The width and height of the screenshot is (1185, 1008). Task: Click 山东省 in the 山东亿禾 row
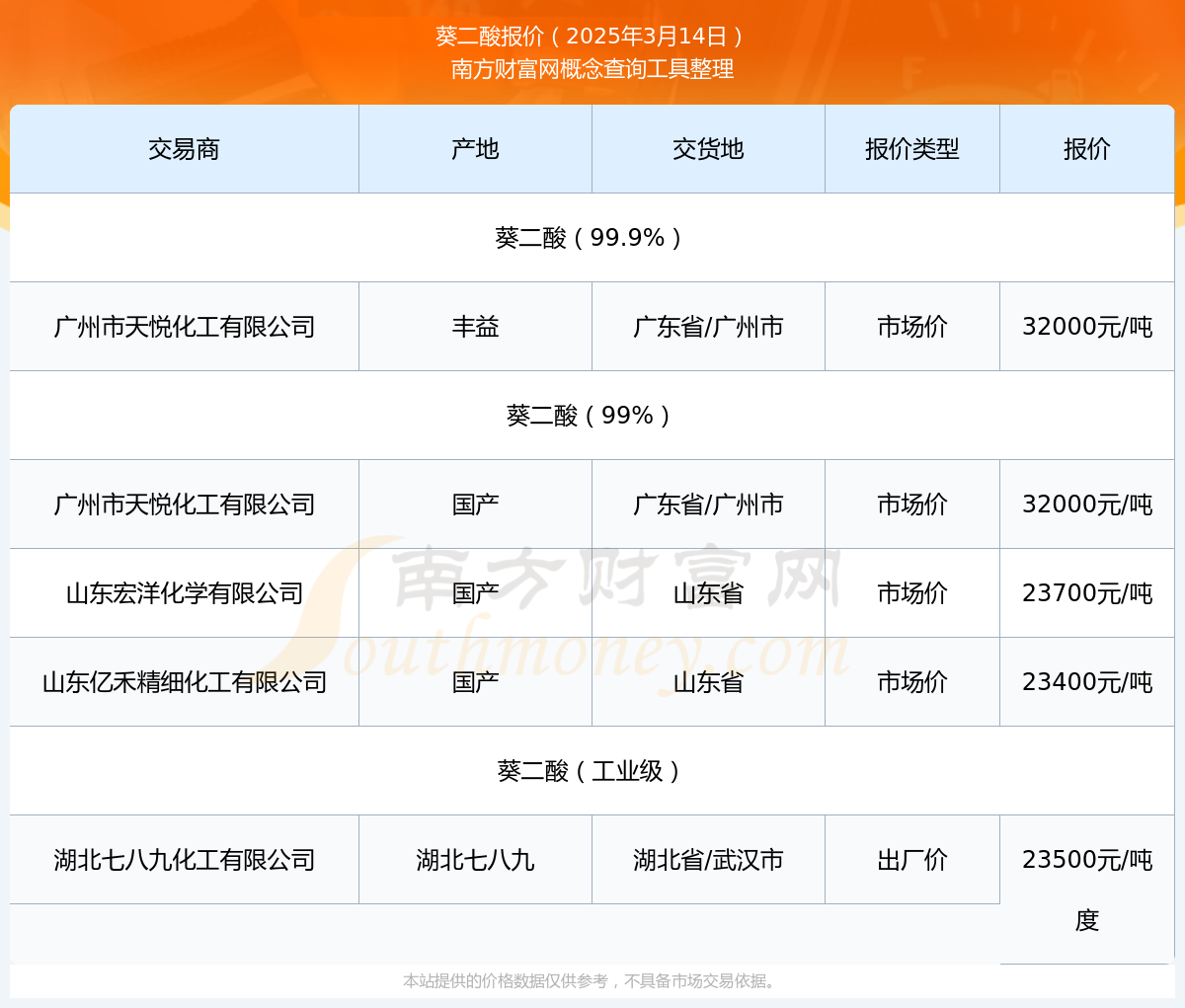(708, 682)
